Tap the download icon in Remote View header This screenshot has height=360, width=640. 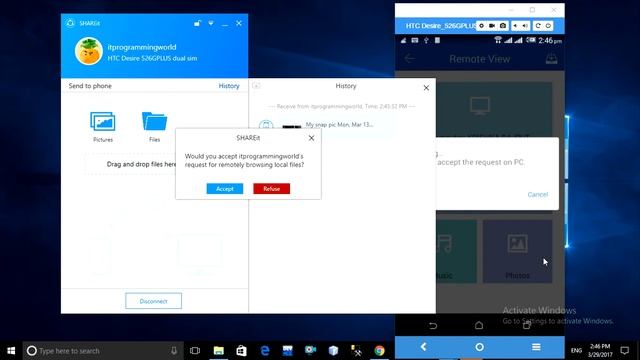551,59
